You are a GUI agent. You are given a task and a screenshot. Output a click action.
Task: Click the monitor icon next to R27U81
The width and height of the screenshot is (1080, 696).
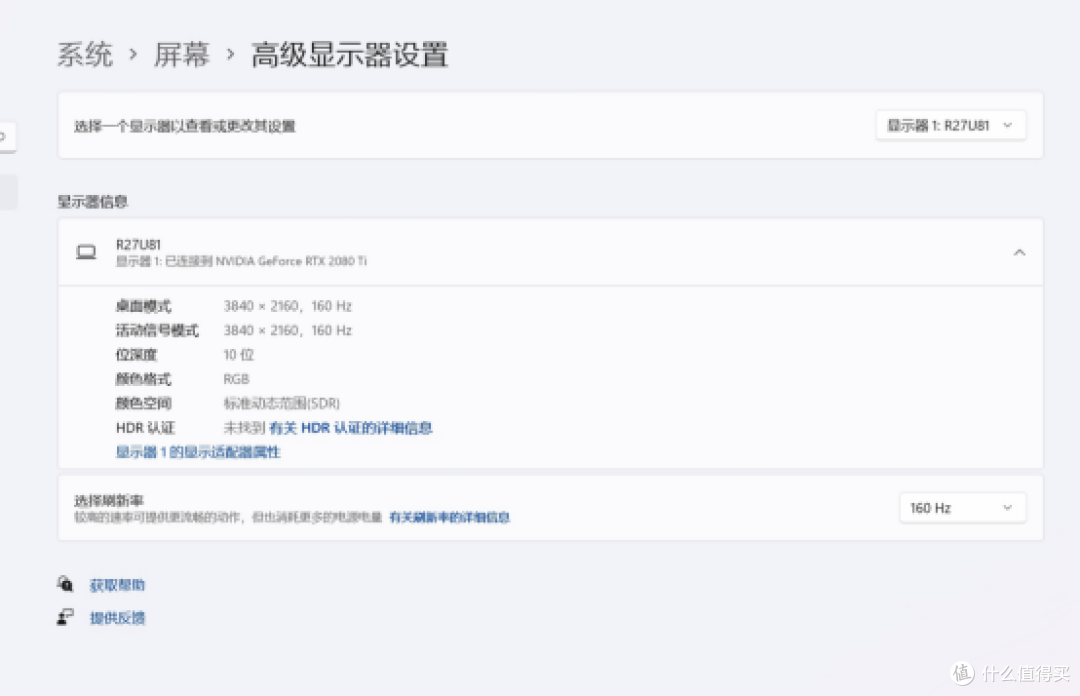[x=86, y=252]
